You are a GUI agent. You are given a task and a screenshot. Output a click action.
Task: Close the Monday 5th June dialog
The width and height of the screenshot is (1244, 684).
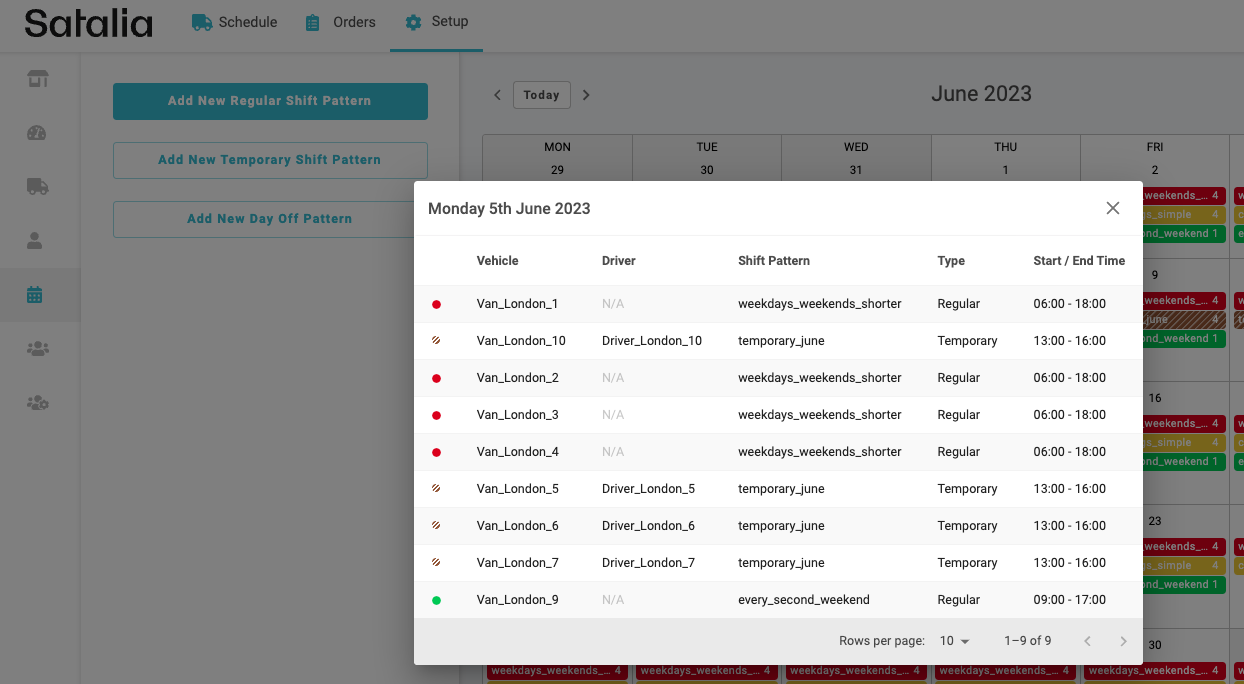(1112, 208)
